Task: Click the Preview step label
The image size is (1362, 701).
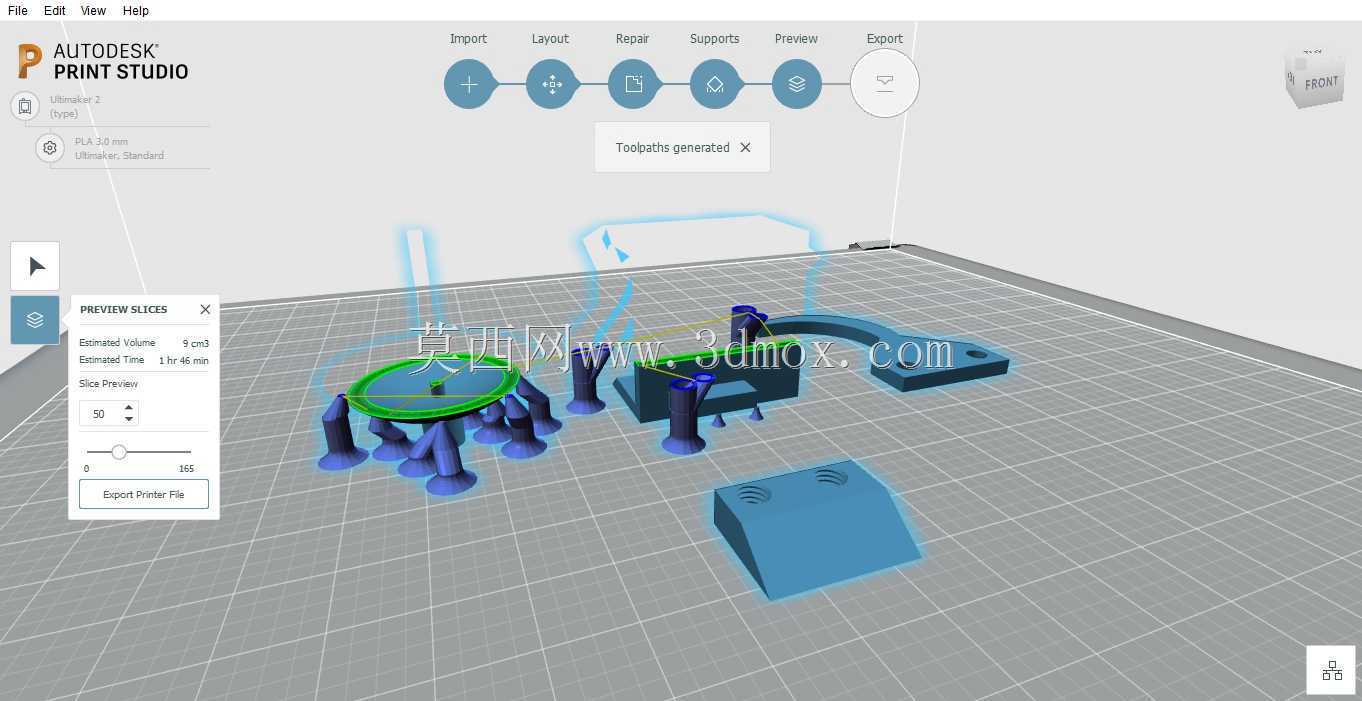Action: point(796,39)
